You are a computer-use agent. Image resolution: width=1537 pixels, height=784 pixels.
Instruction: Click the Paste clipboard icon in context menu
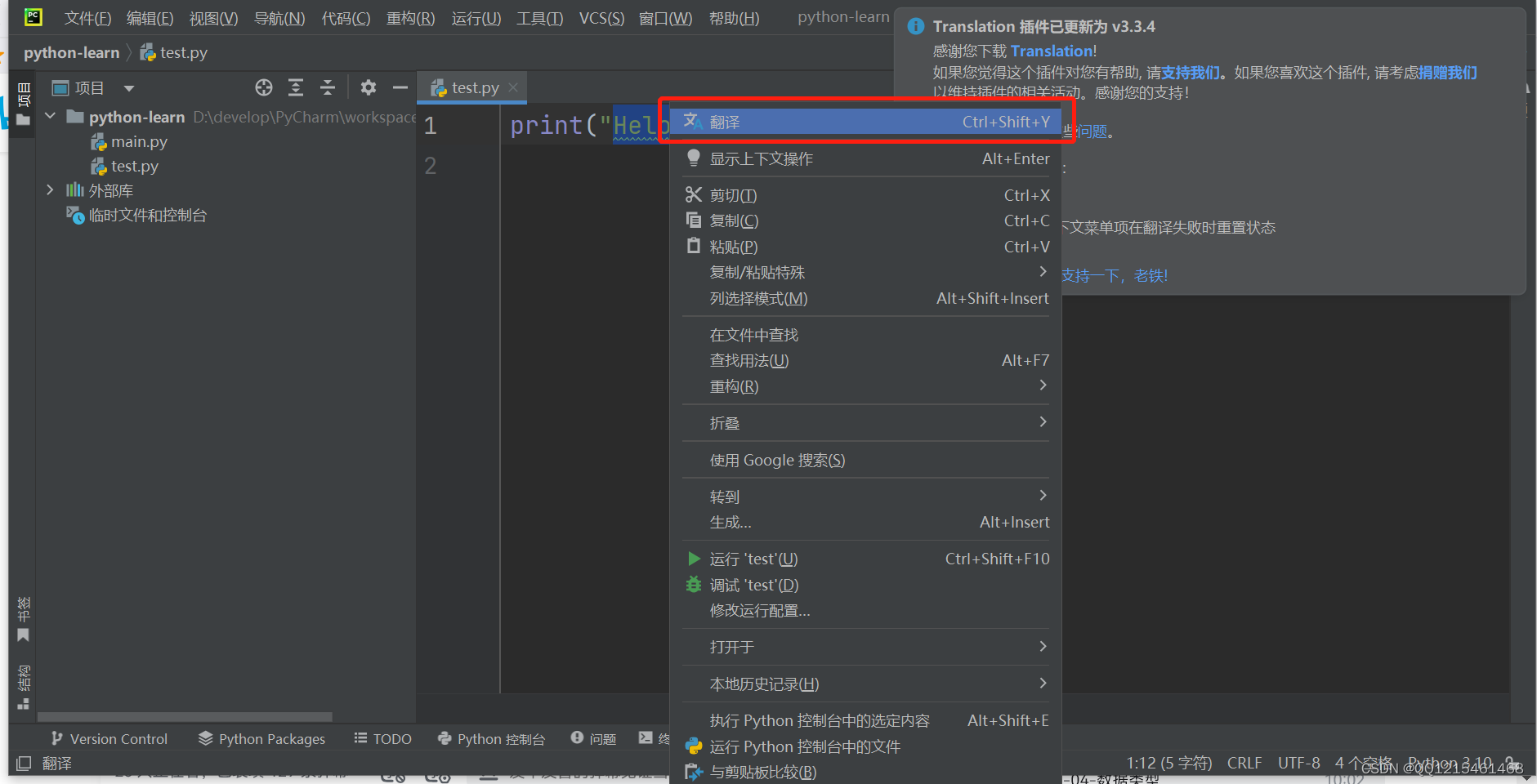694,246
